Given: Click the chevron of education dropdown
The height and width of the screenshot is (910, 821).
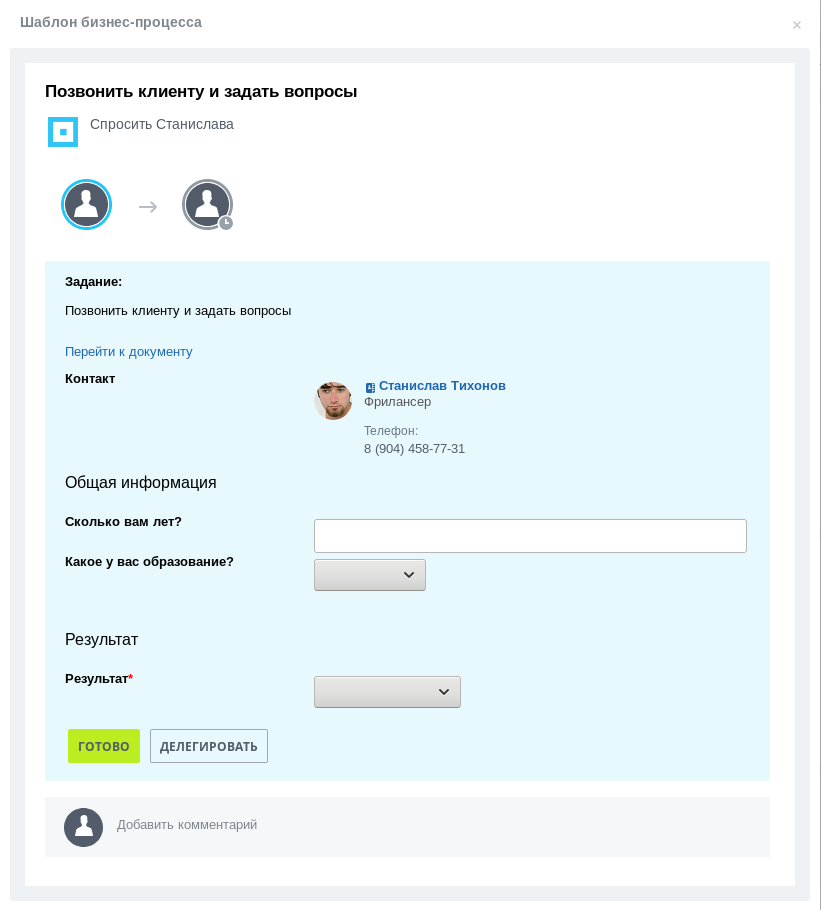Looking at the screenshot, I should (408, 575).
